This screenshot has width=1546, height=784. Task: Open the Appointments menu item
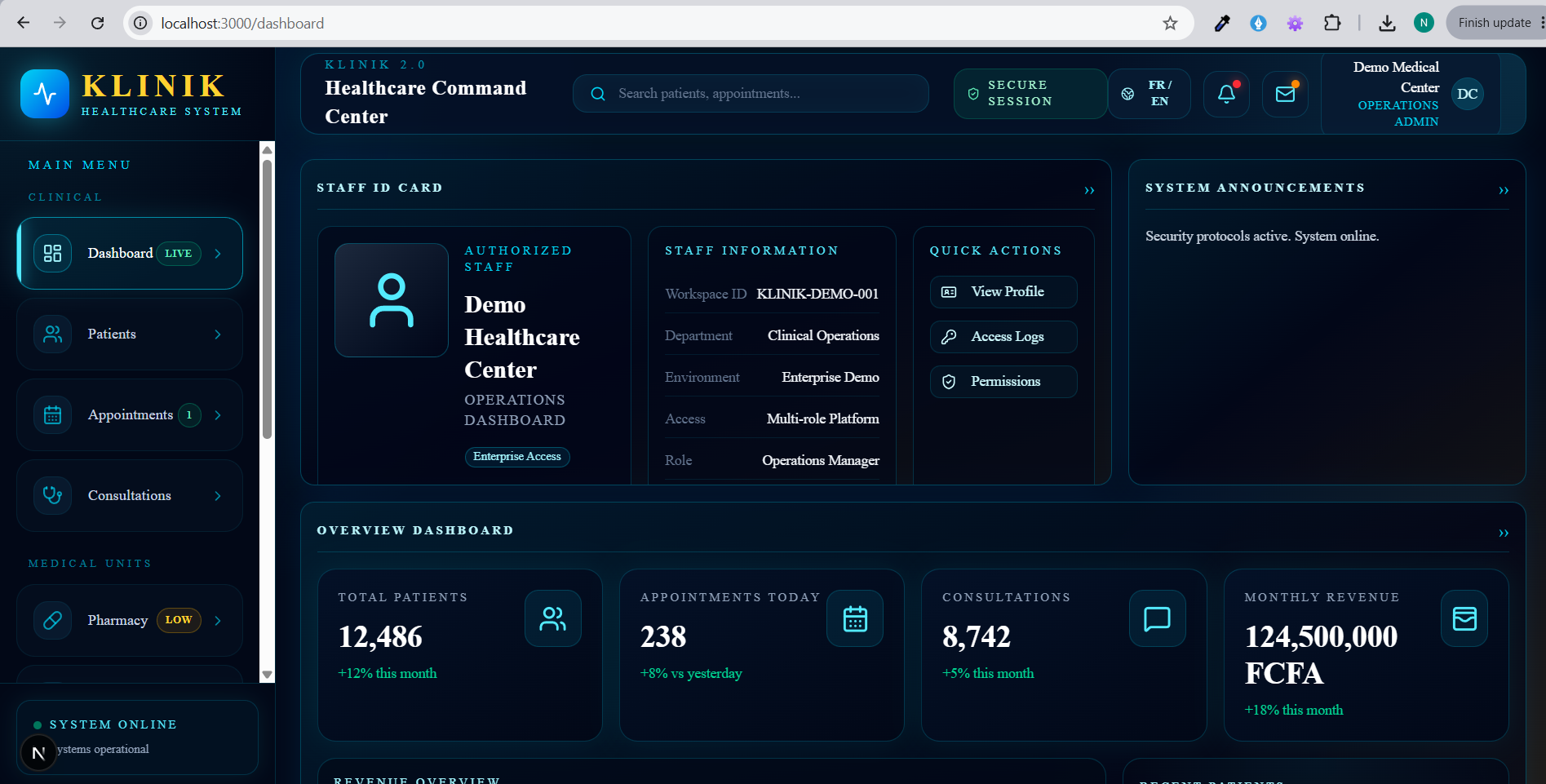(130, 414)
